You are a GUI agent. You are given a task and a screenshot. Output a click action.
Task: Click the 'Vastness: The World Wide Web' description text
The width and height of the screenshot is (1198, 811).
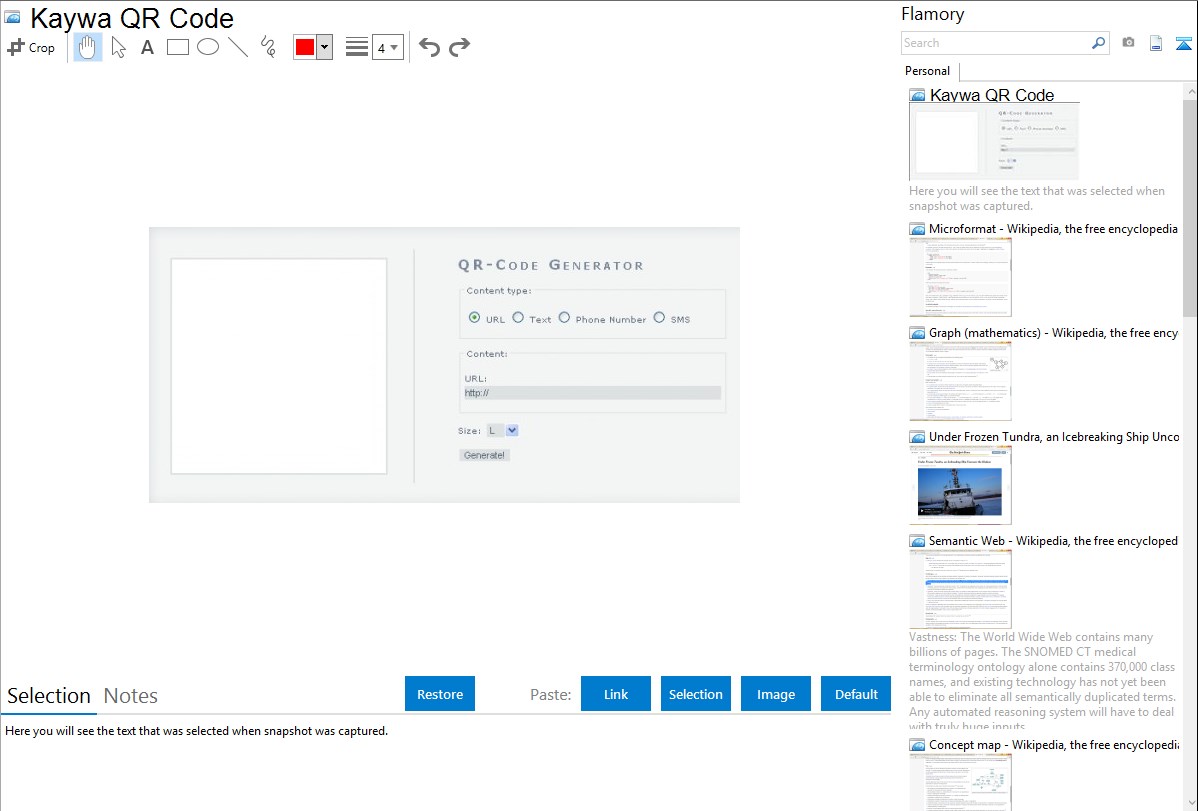pos(1042,681)
